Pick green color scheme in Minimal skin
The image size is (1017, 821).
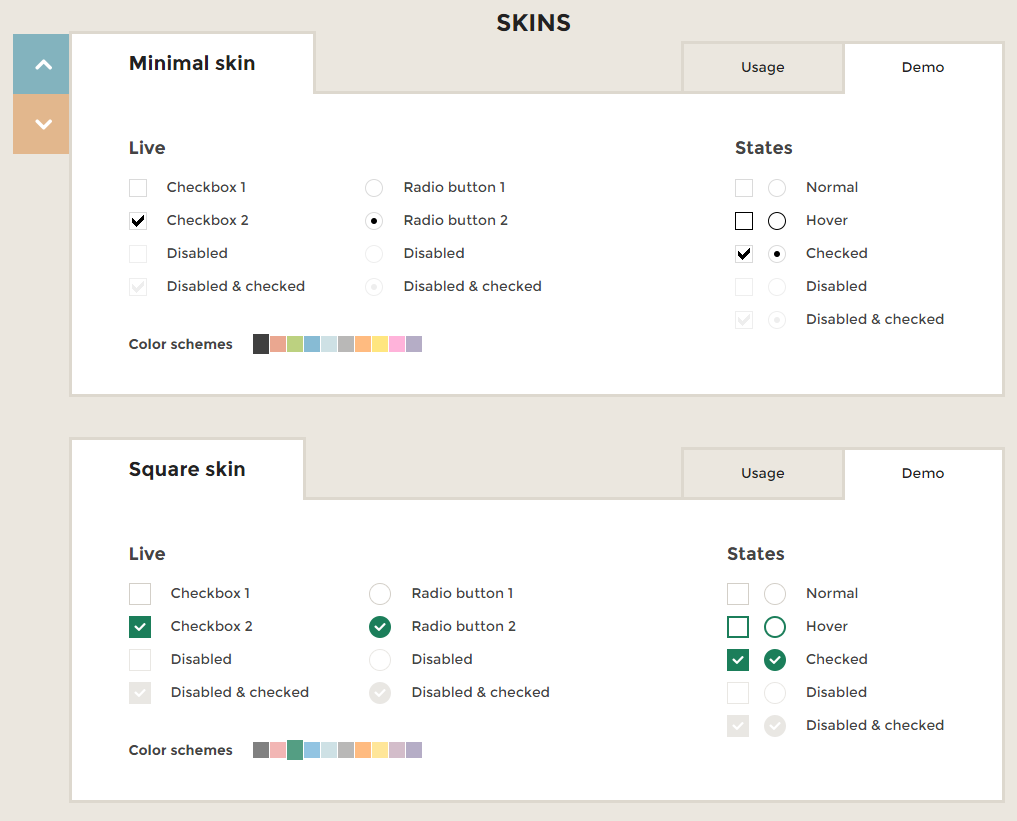tap(294, 344)
